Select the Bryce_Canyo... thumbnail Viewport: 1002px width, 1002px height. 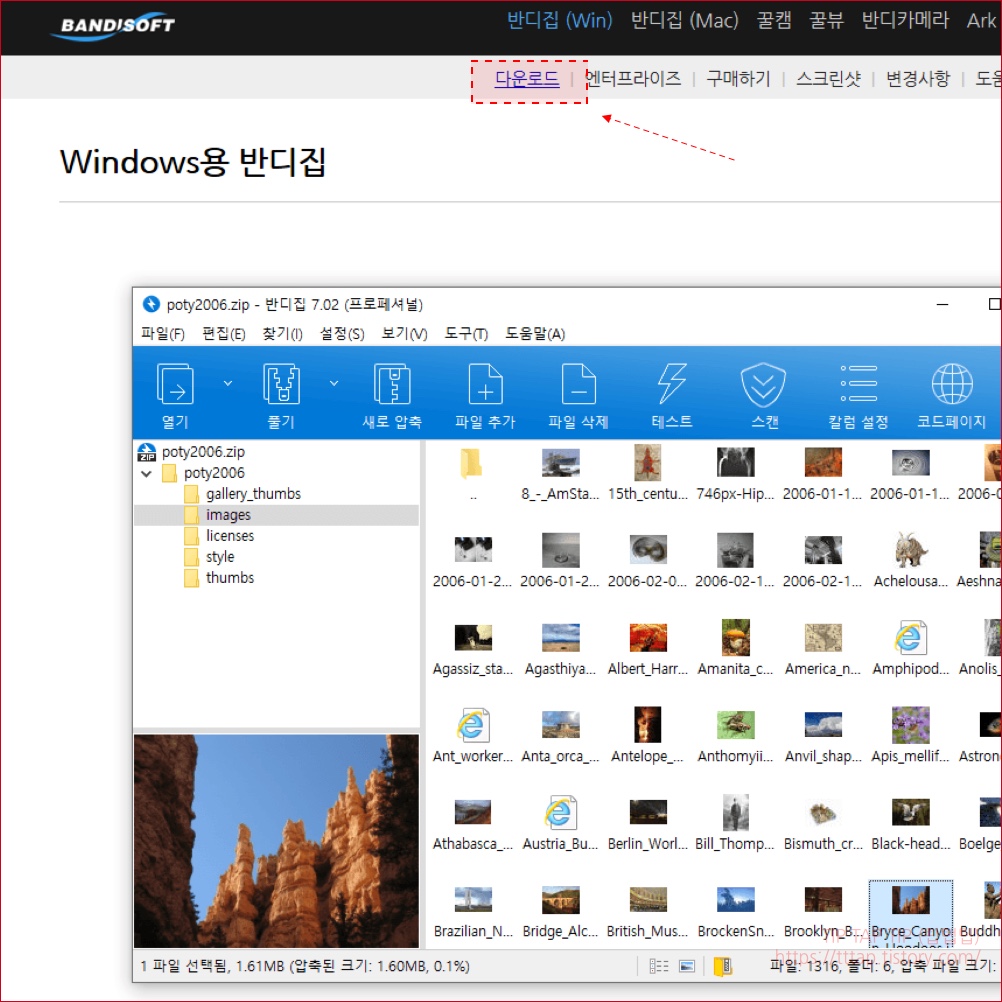coord(911,900)
